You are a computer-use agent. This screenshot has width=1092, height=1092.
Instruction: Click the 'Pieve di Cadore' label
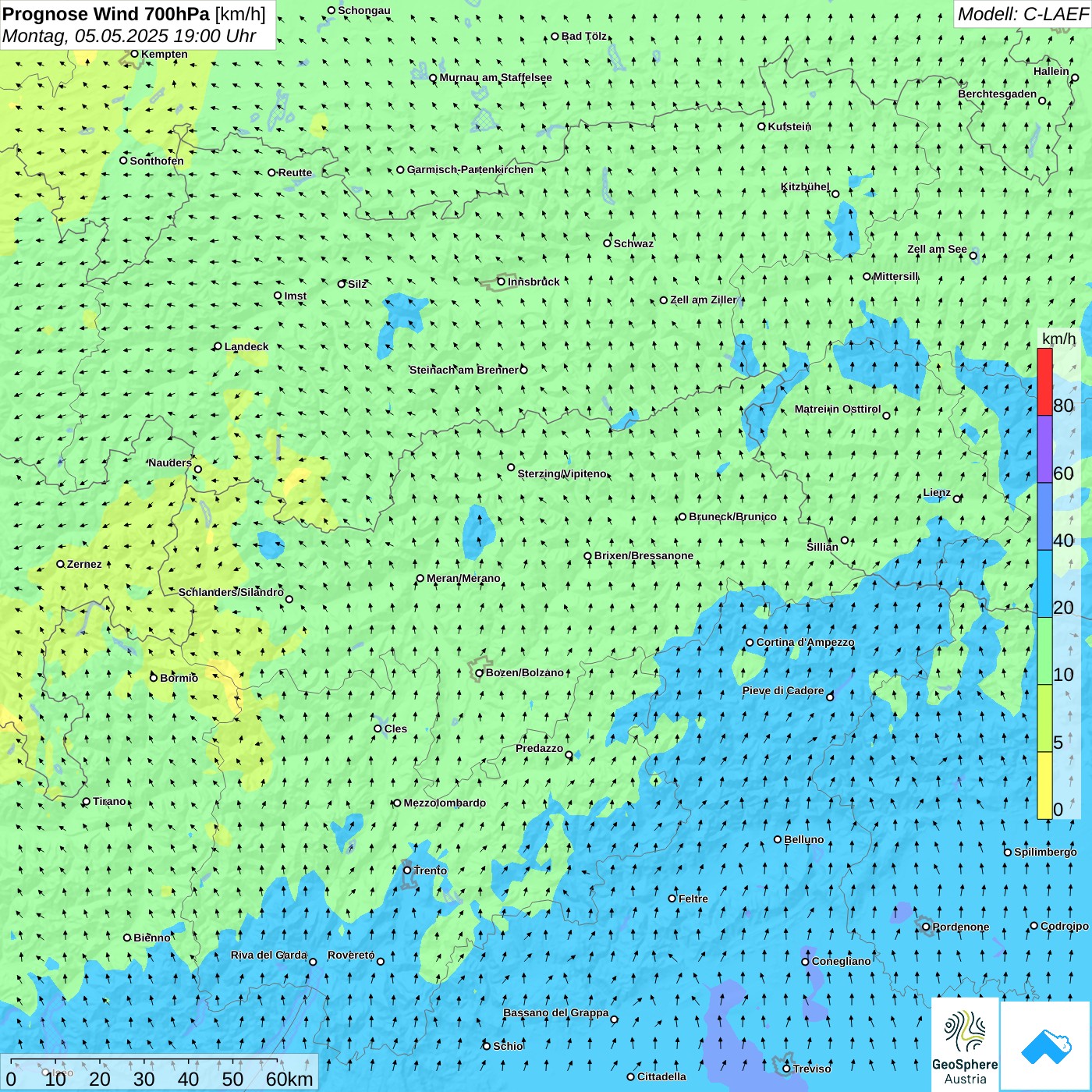783,690
